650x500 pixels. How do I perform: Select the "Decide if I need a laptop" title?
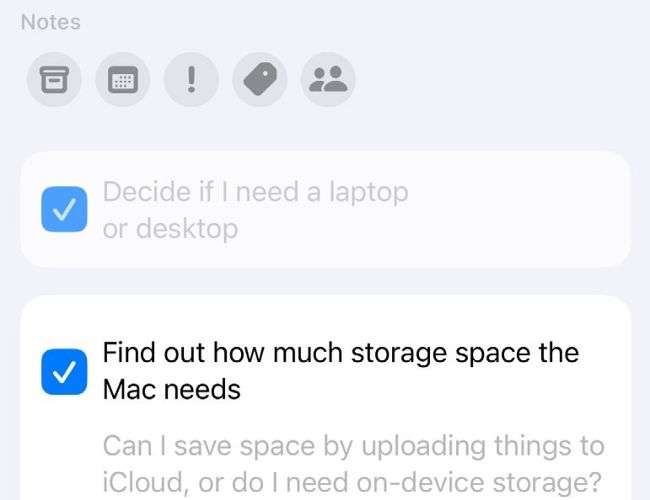point(255,191)
